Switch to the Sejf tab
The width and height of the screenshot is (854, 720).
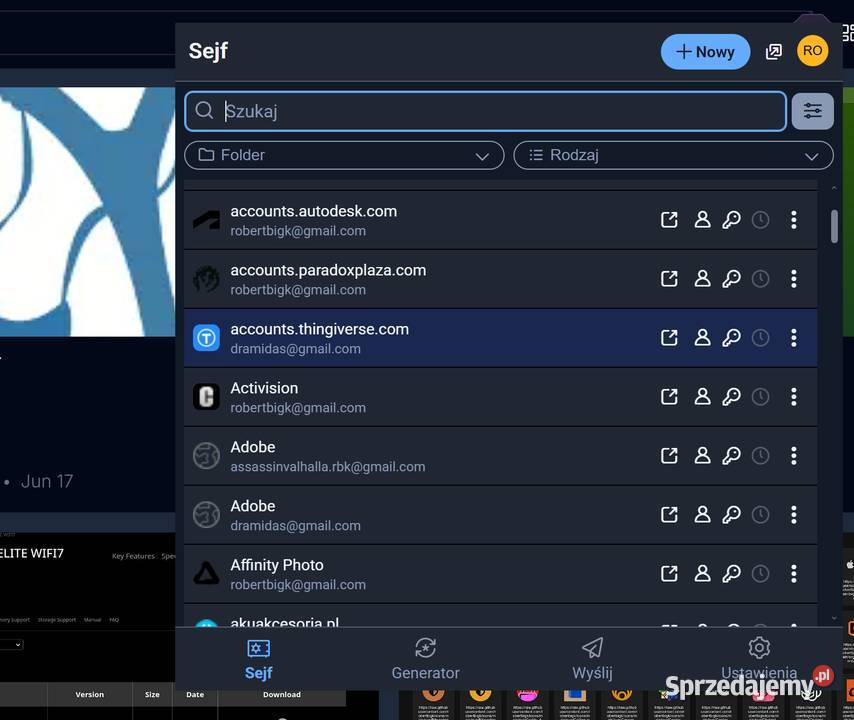(259, 659)
